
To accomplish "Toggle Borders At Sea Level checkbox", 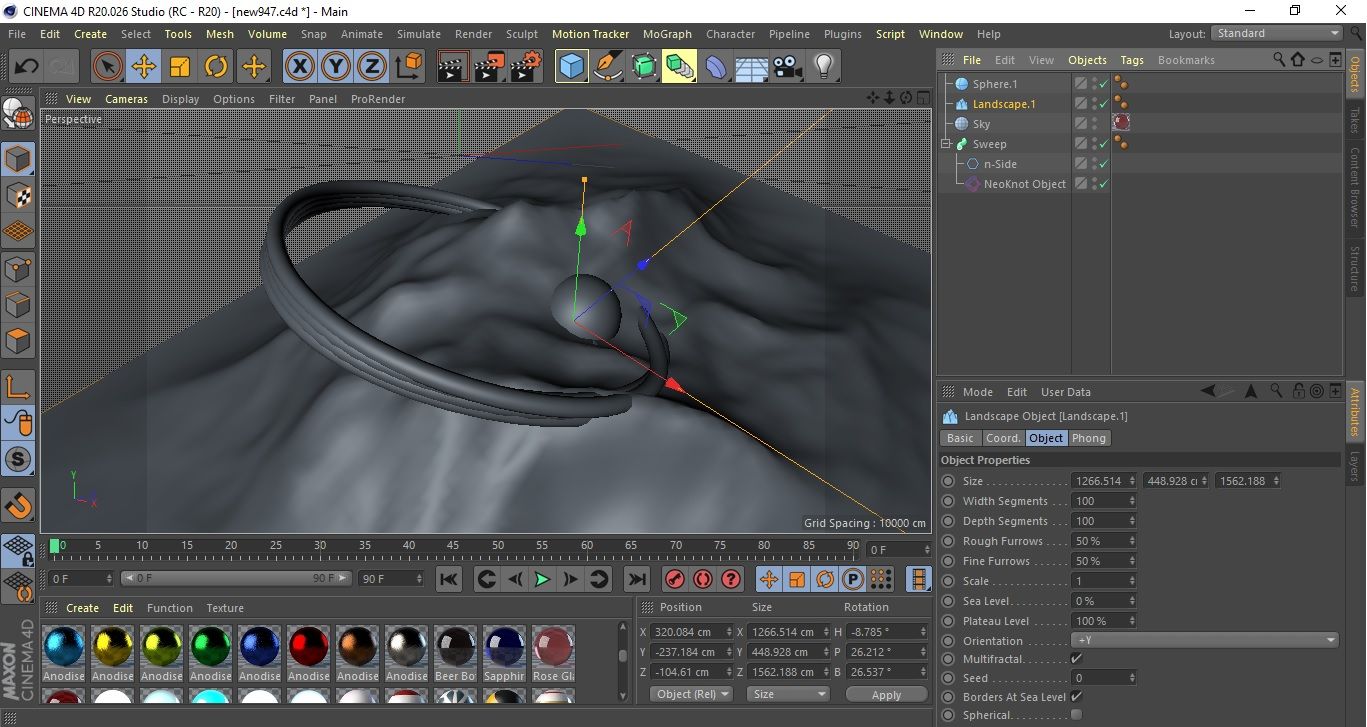I will coord(1076,697).
